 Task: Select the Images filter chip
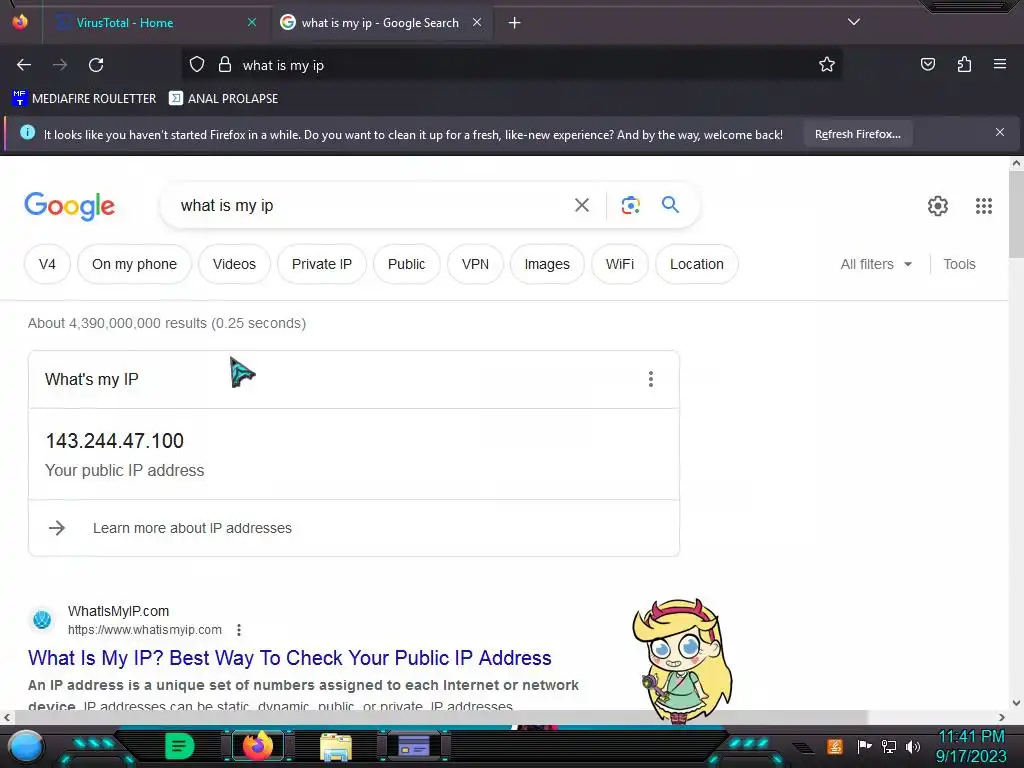click(x=547, y=264)
